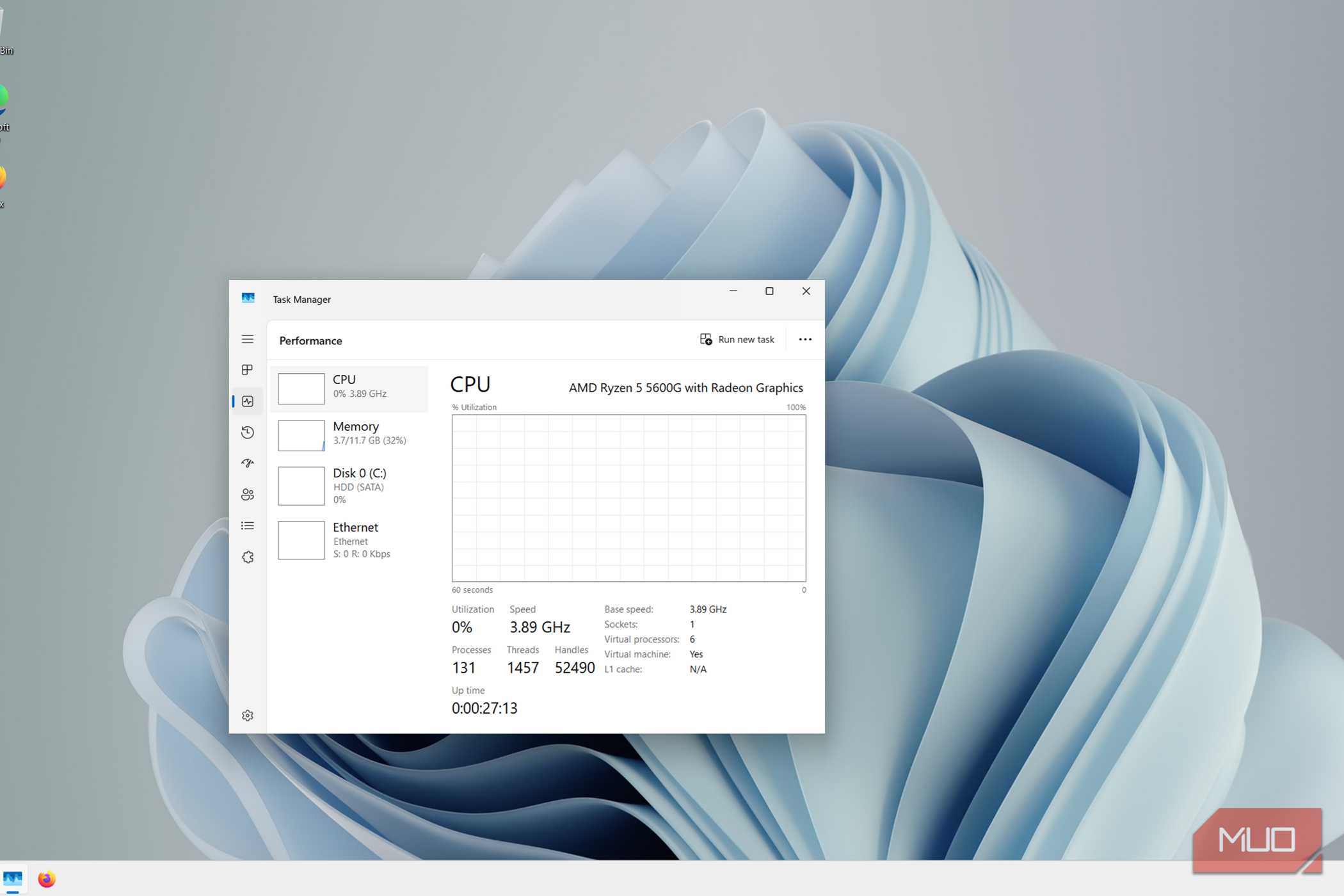Click the Handles value '52490'
1344x896 pixels.
pos(575,668)
